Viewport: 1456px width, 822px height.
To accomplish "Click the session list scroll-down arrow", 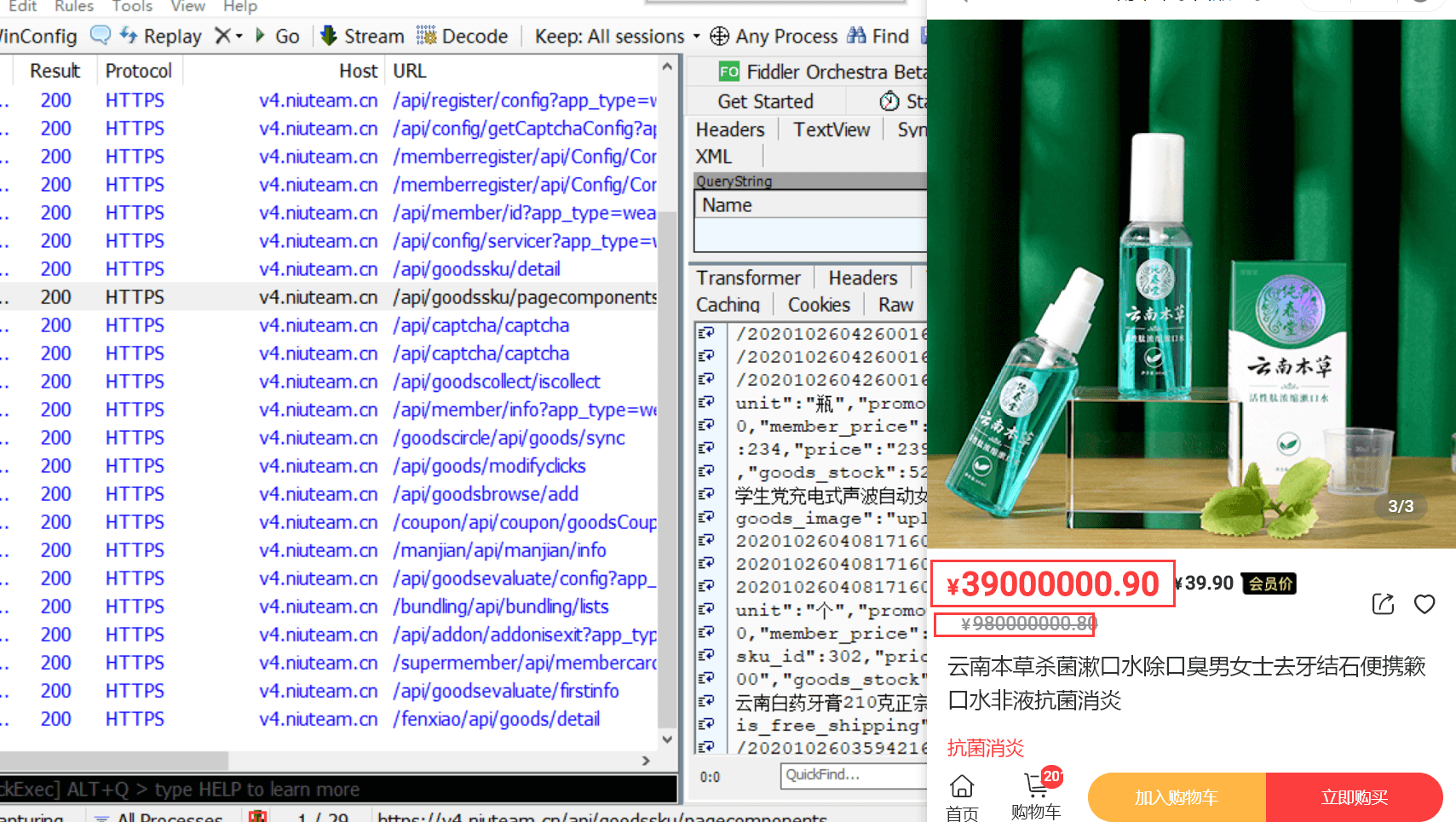I will click(667, 739).
